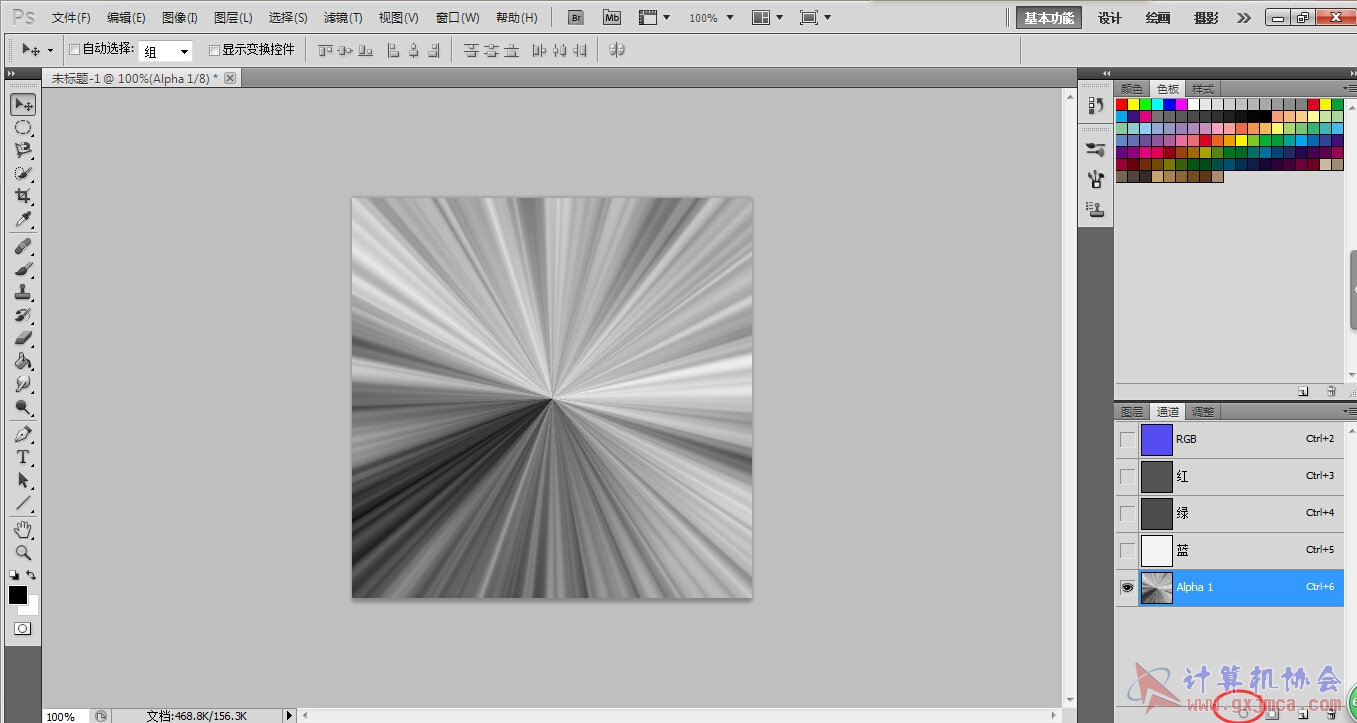
Task: Select the Horizontal Type tool
Action: pyautogui.click(x=23, y=458)
